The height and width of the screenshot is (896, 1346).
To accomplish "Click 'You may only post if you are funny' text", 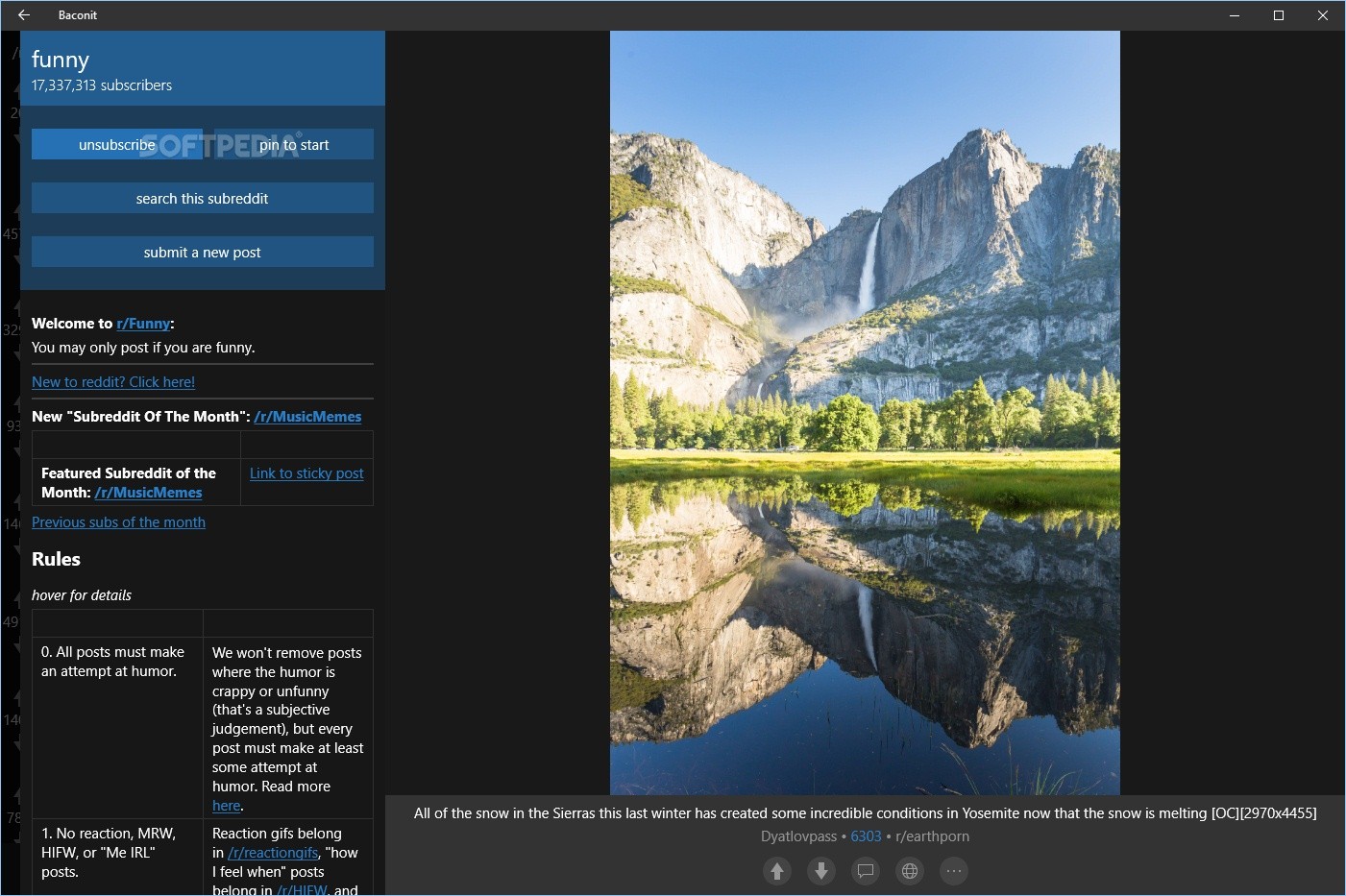I will (x=143, y=348).
